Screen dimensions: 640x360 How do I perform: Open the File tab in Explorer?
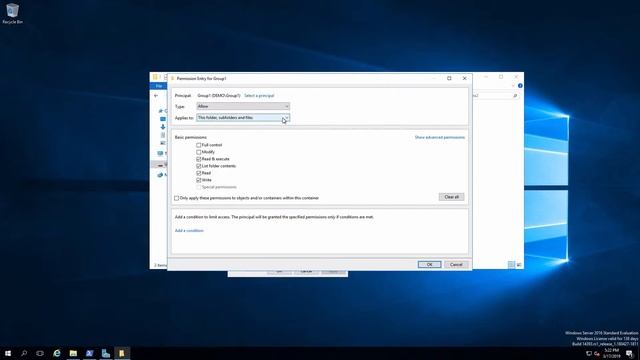point(159,86)
